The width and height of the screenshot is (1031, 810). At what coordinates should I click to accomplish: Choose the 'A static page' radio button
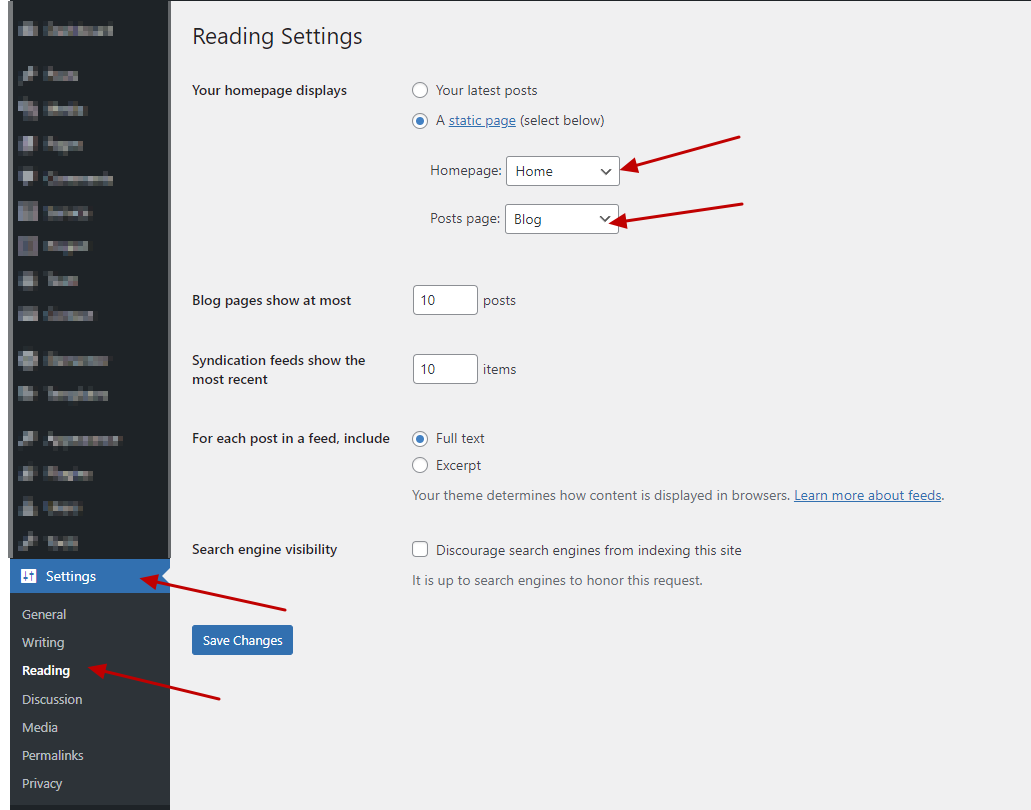(420, 121)
